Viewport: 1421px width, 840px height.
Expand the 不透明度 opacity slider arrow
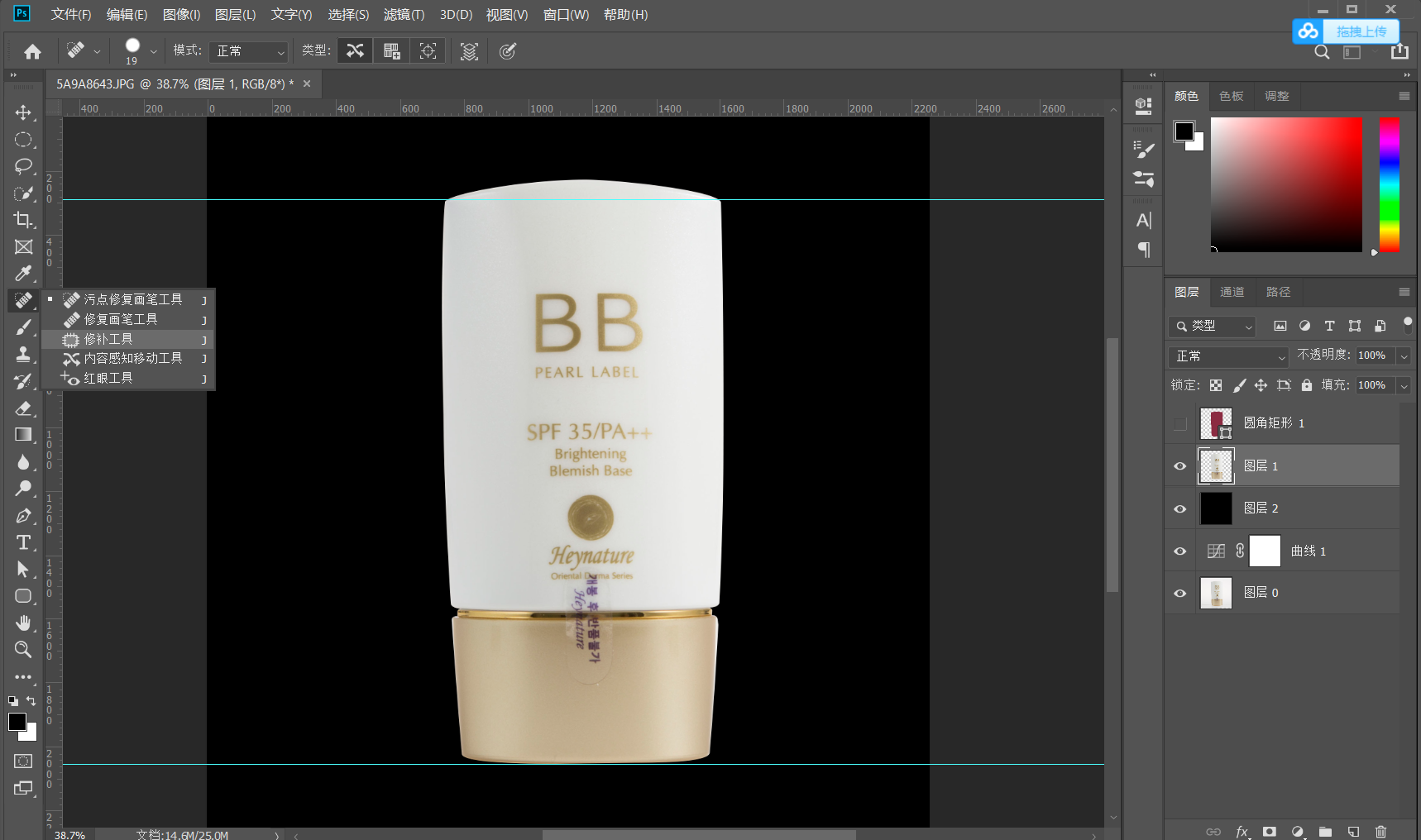(1404, 356)
